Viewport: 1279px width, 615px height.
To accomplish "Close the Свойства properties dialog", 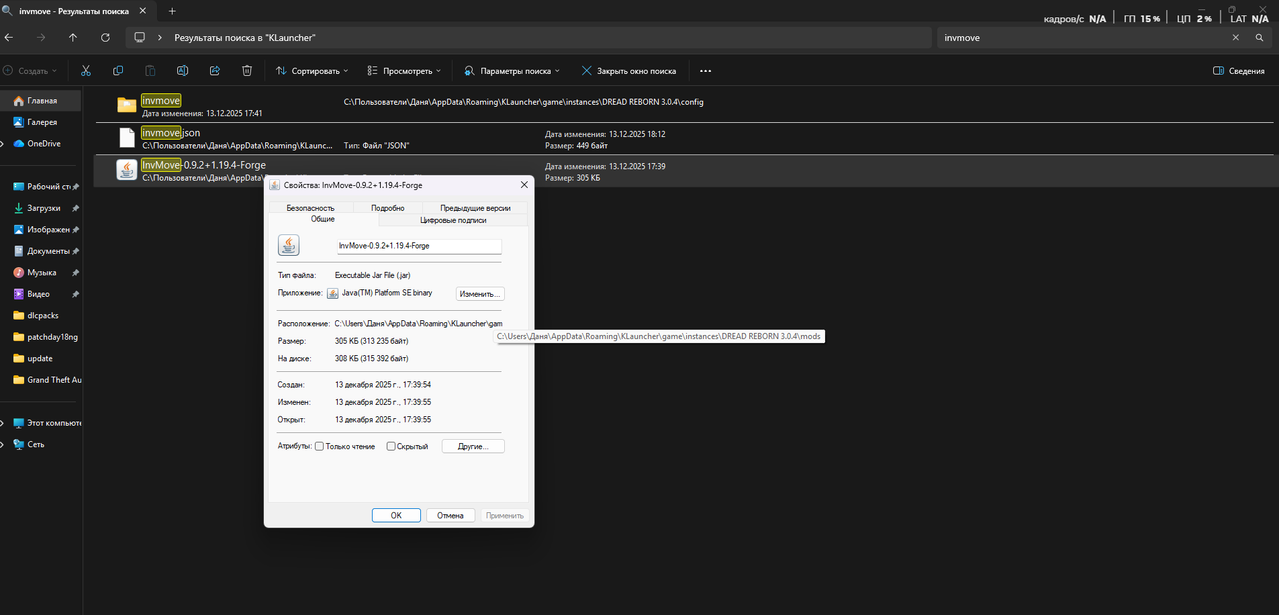I will click(x=524, y=185).
